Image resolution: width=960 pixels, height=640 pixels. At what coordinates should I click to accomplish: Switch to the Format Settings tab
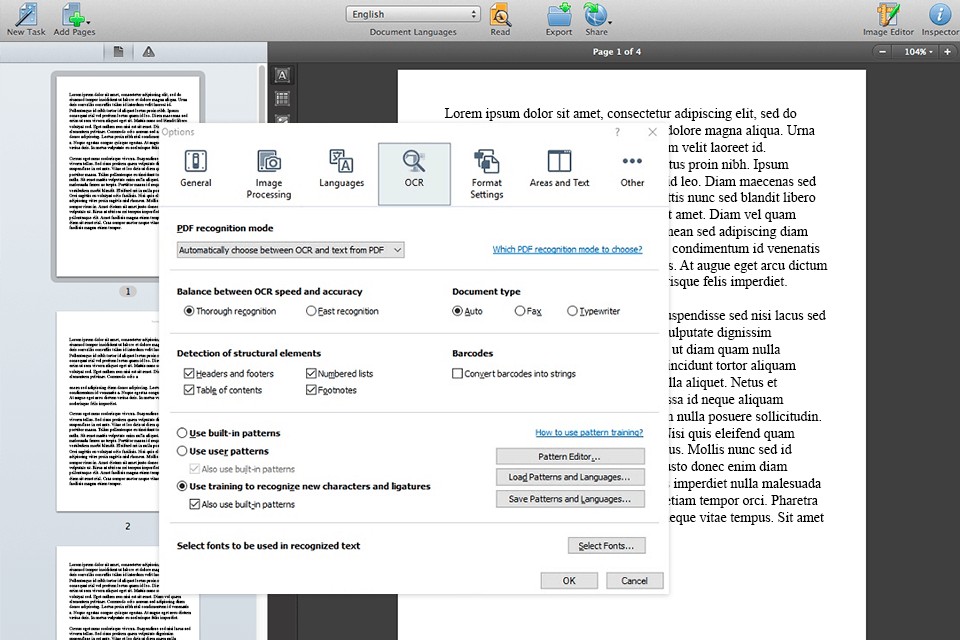click(486, 173)
